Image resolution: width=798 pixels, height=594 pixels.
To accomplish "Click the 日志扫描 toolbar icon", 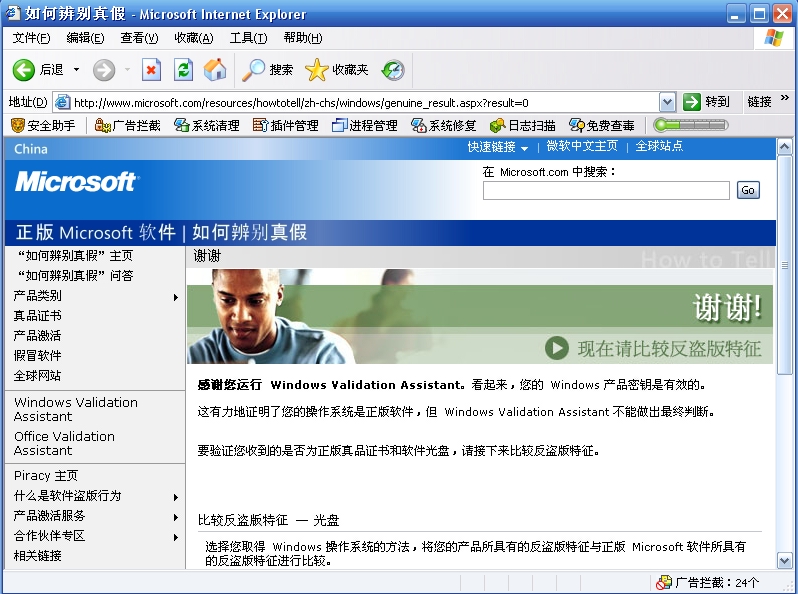I will 497,125.
